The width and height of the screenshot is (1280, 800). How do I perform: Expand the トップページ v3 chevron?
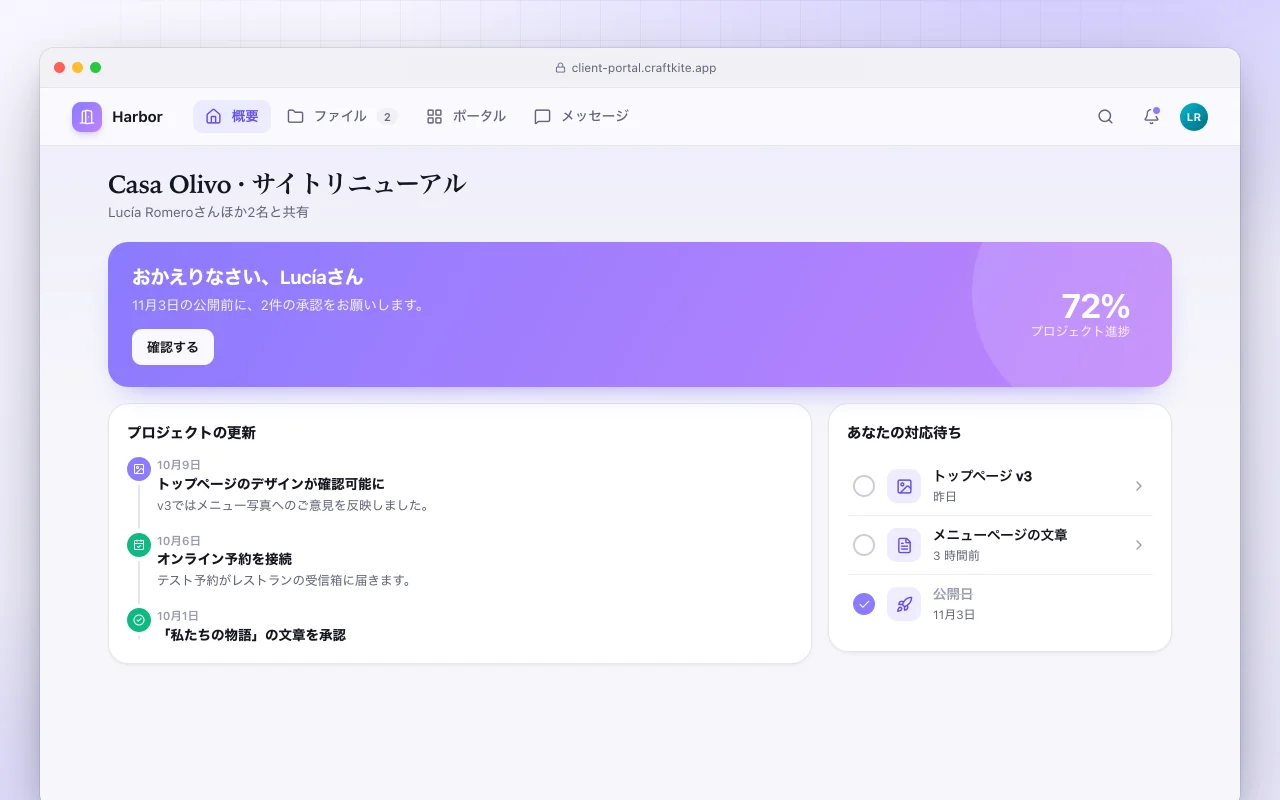(1138, 486)
